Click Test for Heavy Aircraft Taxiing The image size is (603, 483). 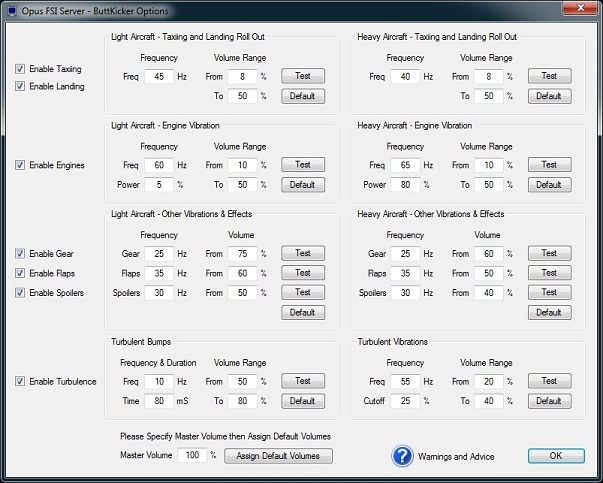click(549, 76)
